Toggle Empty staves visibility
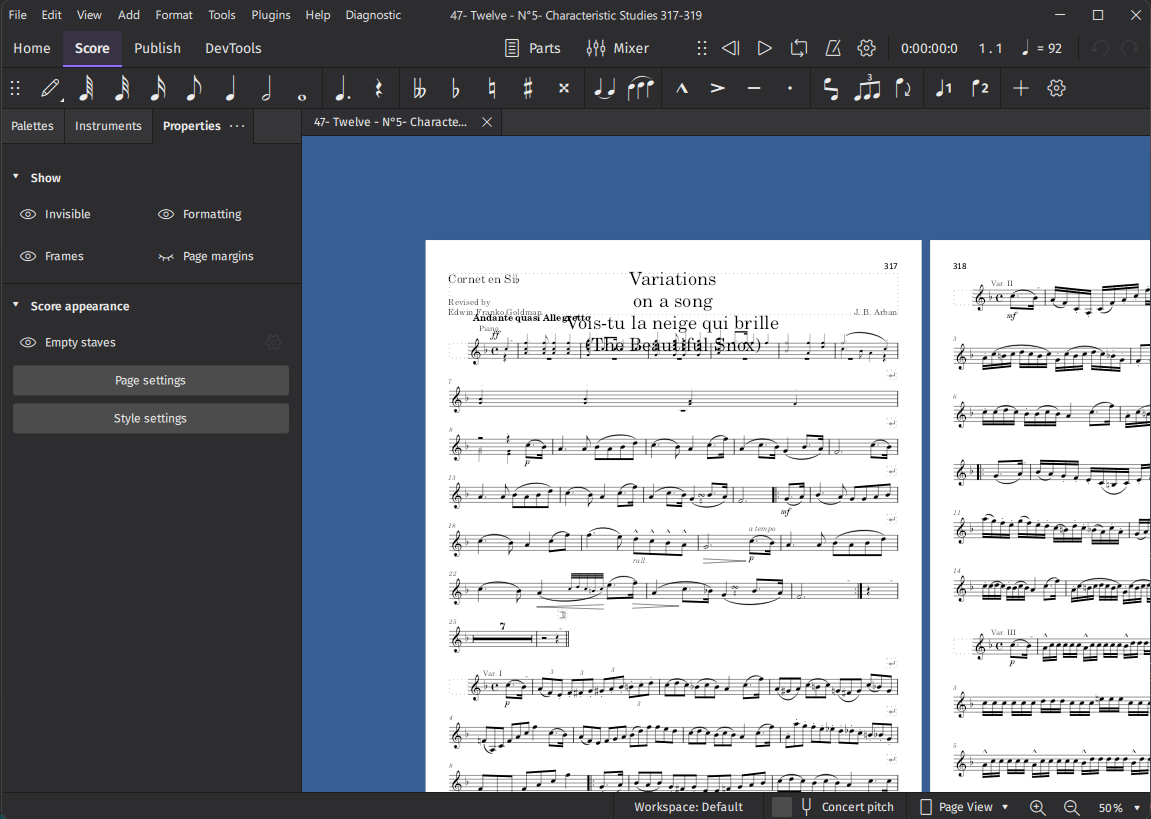 pos(28,342)
